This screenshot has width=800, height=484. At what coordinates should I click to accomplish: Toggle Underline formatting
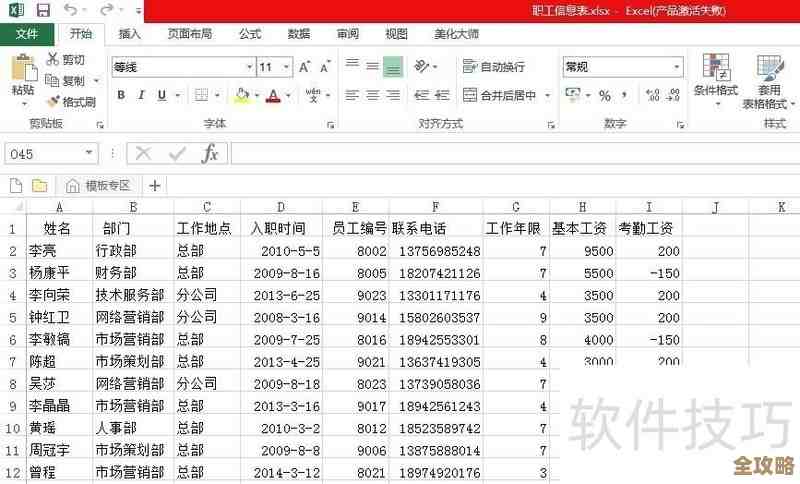pyautogui.click(x=162, y=95)
